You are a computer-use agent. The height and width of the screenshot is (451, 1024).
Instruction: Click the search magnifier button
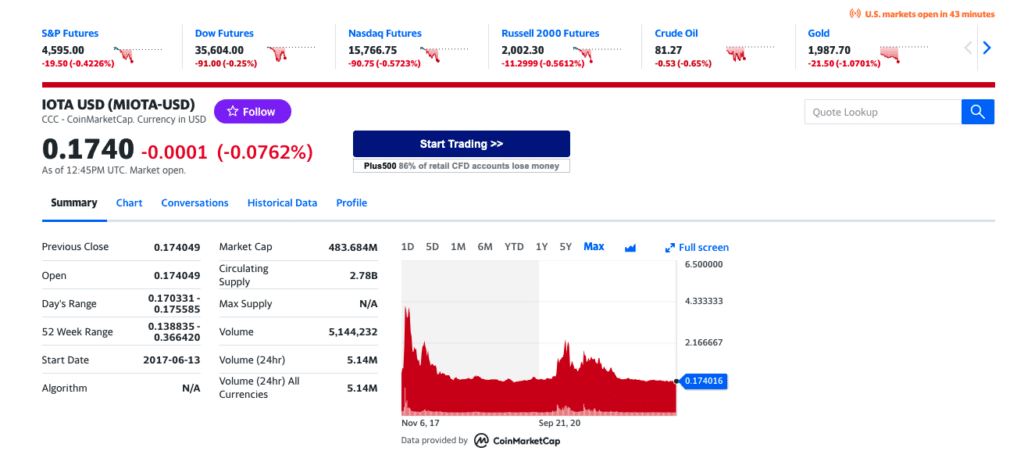coord(978,112)
